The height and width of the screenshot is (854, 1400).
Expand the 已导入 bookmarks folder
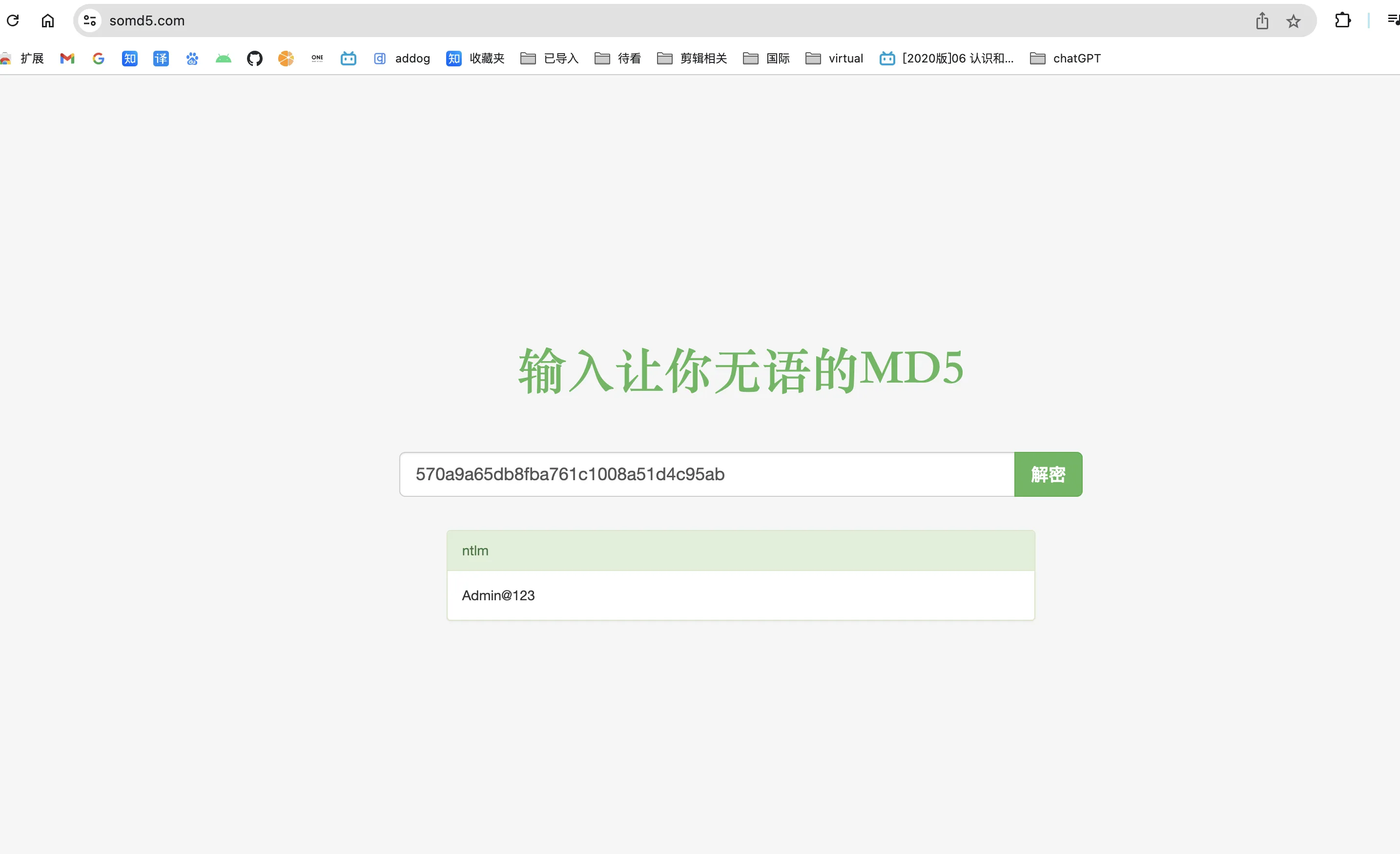tap(550, 58)
